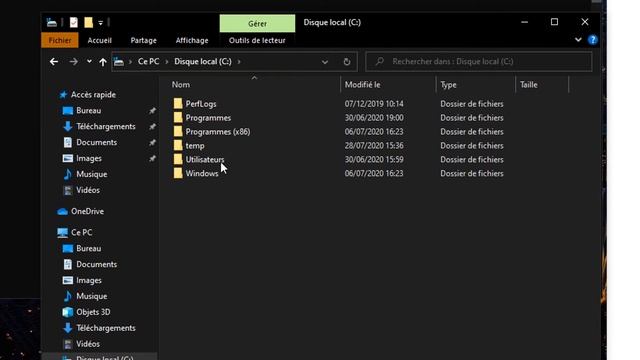
Task: Expand the ribbon with the chevron
Action: 578,40
